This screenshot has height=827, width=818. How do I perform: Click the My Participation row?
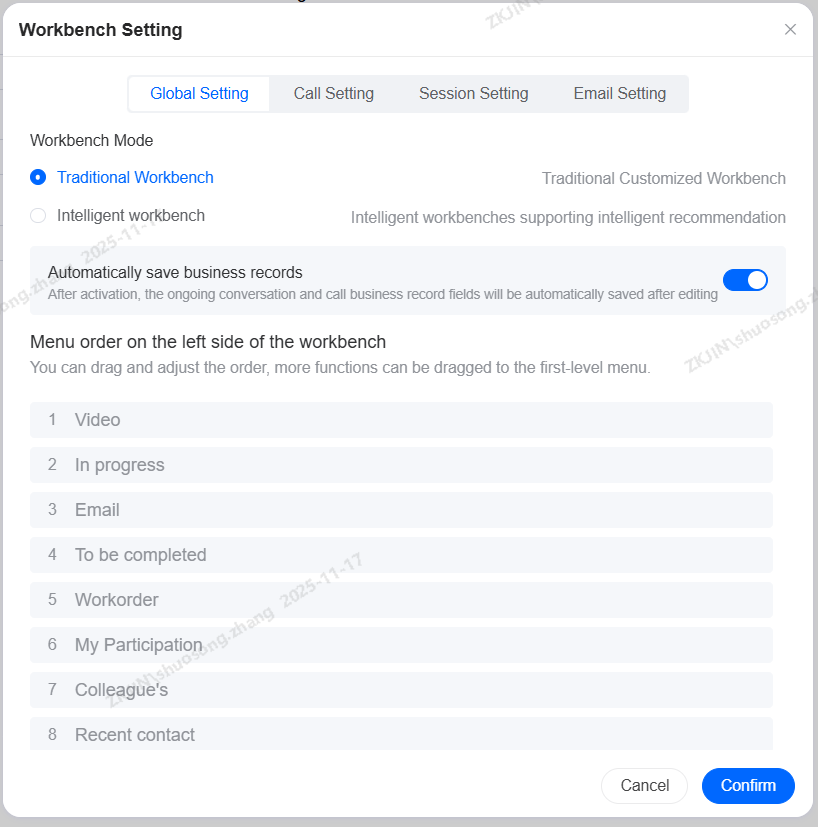click(x=401, y=645)
